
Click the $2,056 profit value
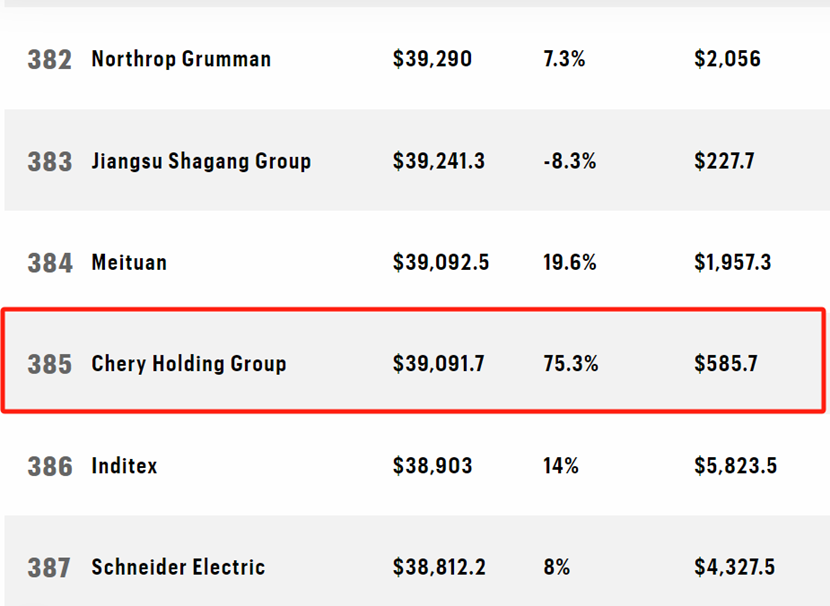(x=727, y=59)
